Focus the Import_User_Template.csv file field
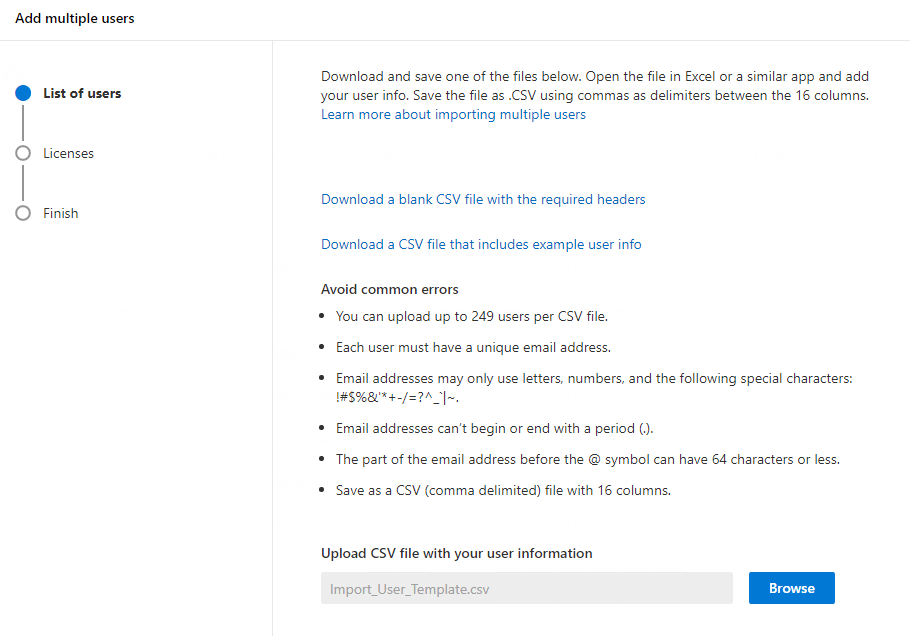Image resolution: width=910 pixels, height=636 pixels. click(x=526, y=588)
